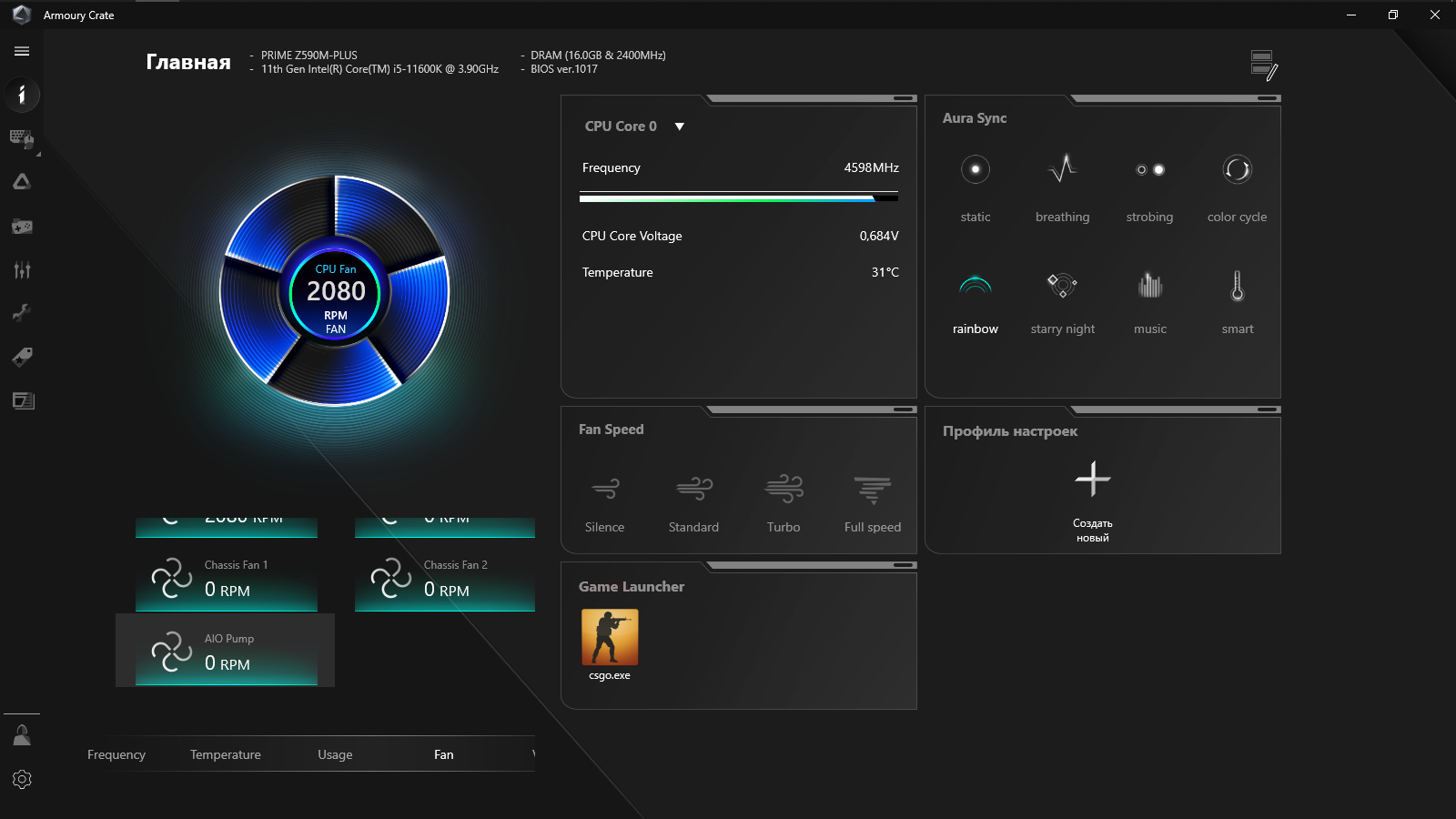1456x819 pixels.
Task: Click the CPU Core Voltage 0,684V value
Action: pyautogui.click(x=879, y=236)
